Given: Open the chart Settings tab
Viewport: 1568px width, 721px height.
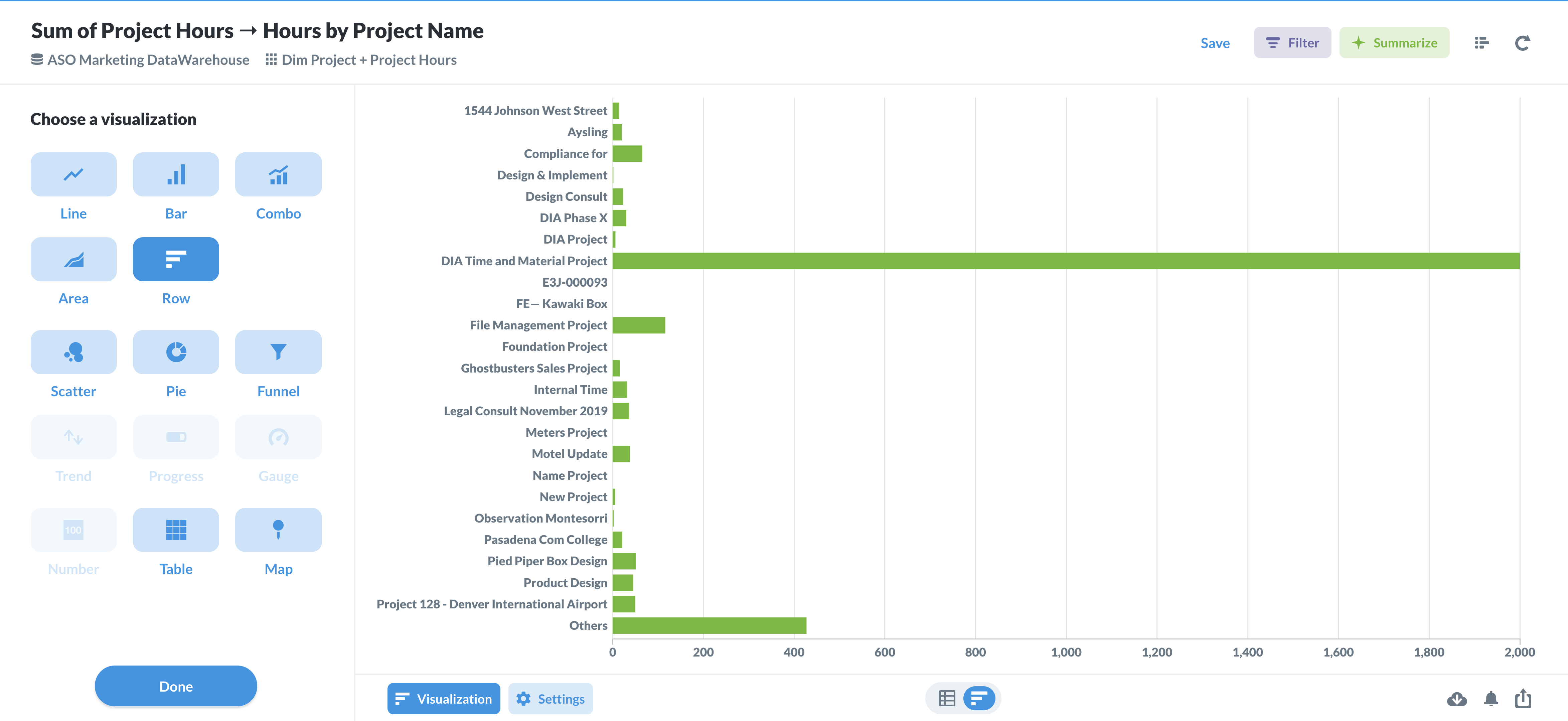Looking at the screenshot, I should pos(550,699).
